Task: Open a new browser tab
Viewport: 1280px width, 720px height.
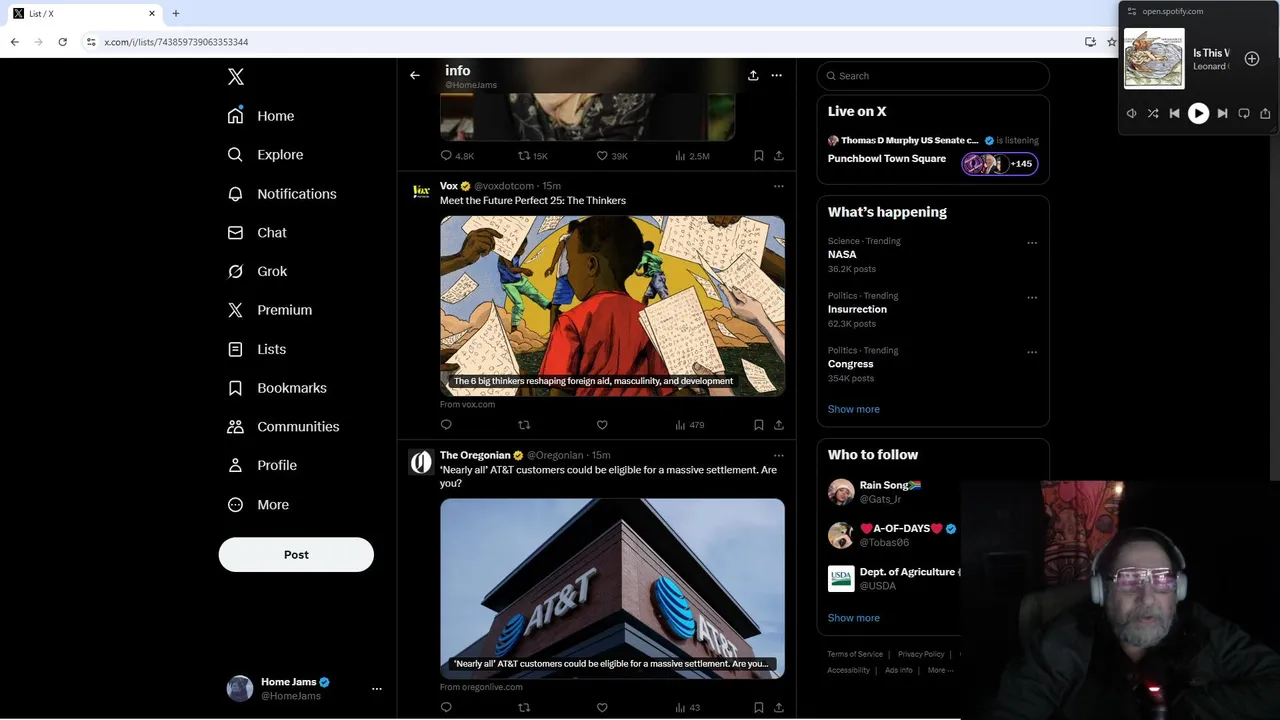Action: click(176, 14)
